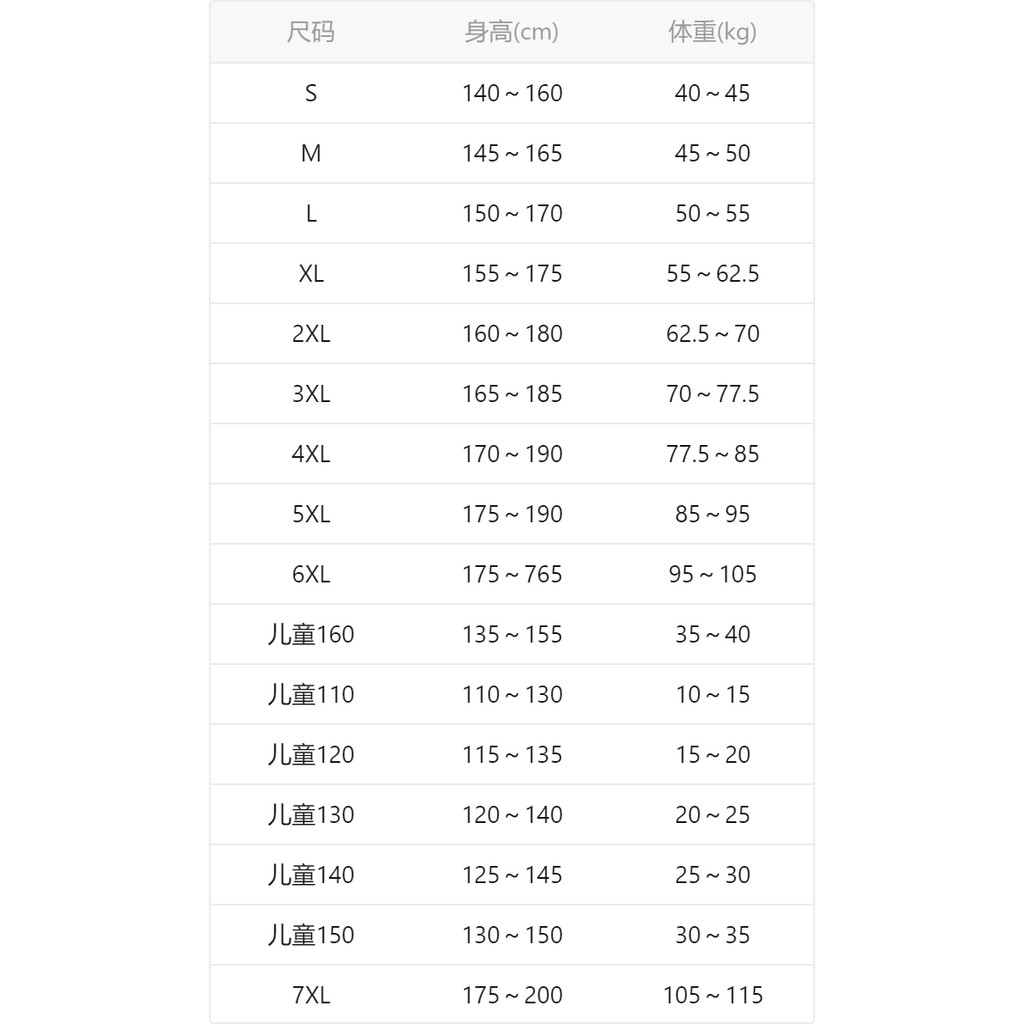Click the 儿童150 size label
Image resolution: width=1024 pixels, height=1024 pixels.
click(x=311, y=935)
